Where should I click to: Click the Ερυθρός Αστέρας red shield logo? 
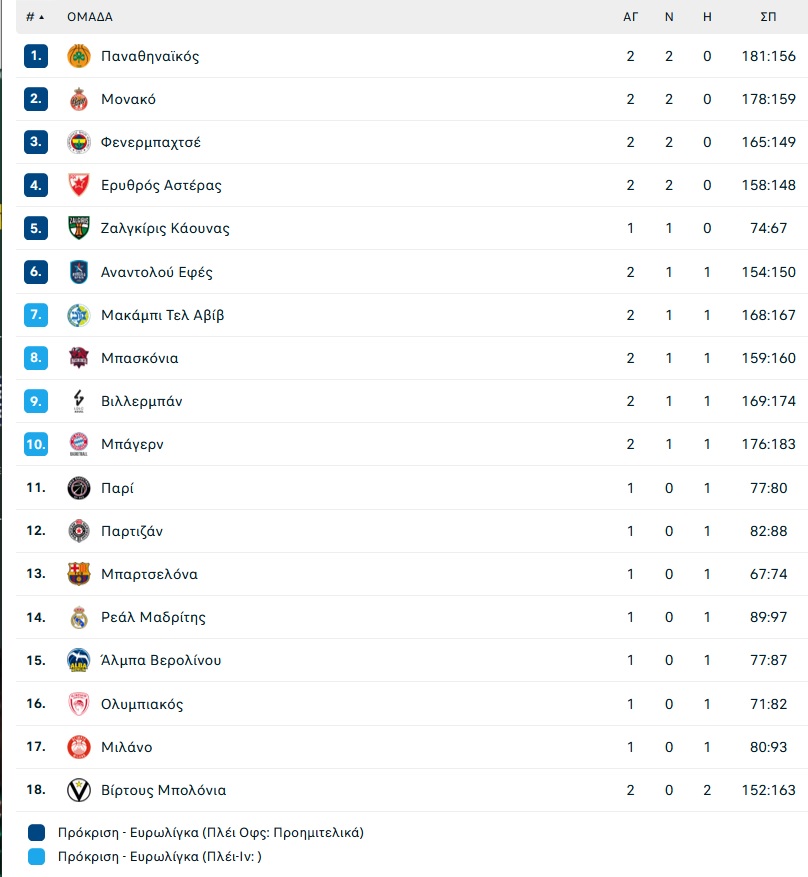pyautogui.click(x=79, y=185)
